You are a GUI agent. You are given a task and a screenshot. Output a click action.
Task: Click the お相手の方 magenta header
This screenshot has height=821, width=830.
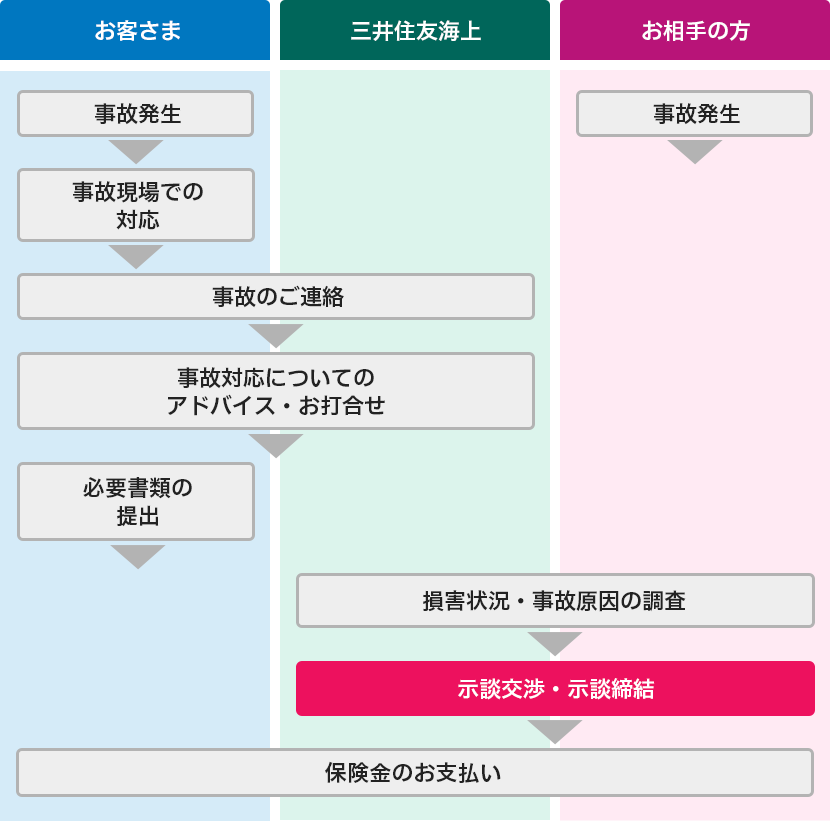pos(695,30)
